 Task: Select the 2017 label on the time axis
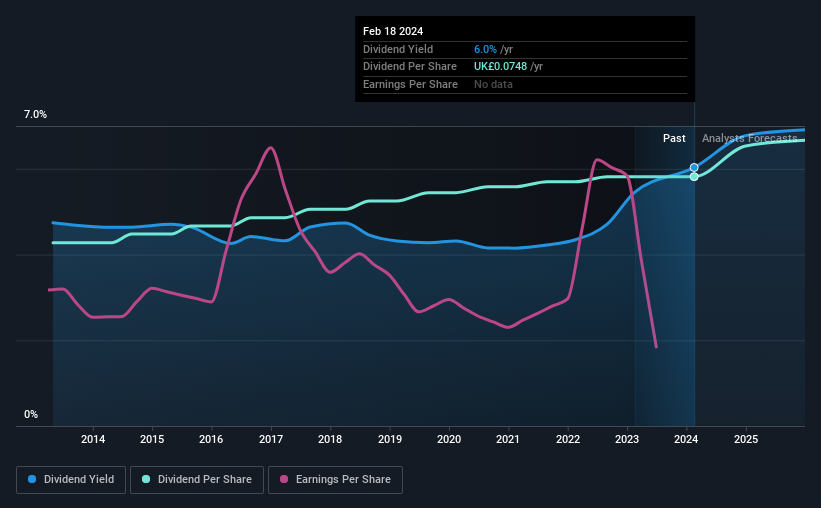(271, 439)
